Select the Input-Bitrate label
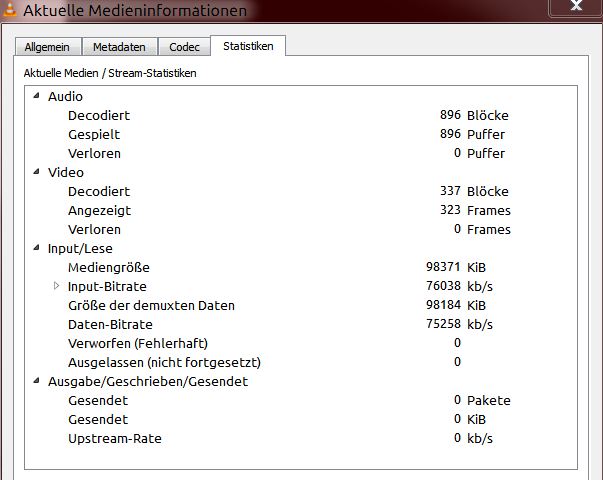The height and width of the screenshot is (480, 603). click(107, 287)
